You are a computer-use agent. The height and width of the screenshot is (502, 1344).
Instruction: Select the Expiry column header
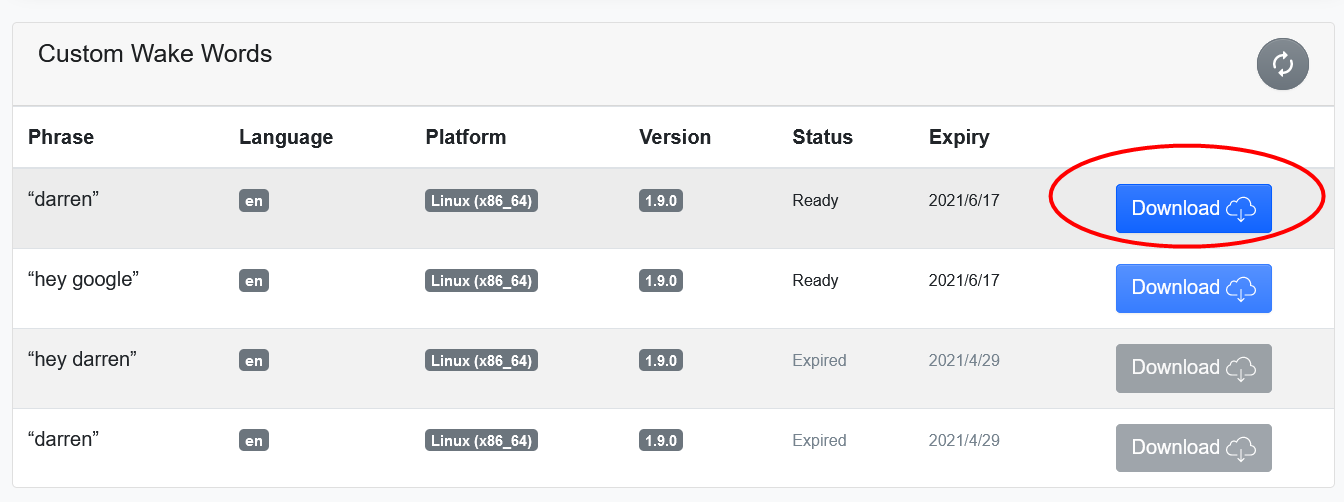(959, 137)
